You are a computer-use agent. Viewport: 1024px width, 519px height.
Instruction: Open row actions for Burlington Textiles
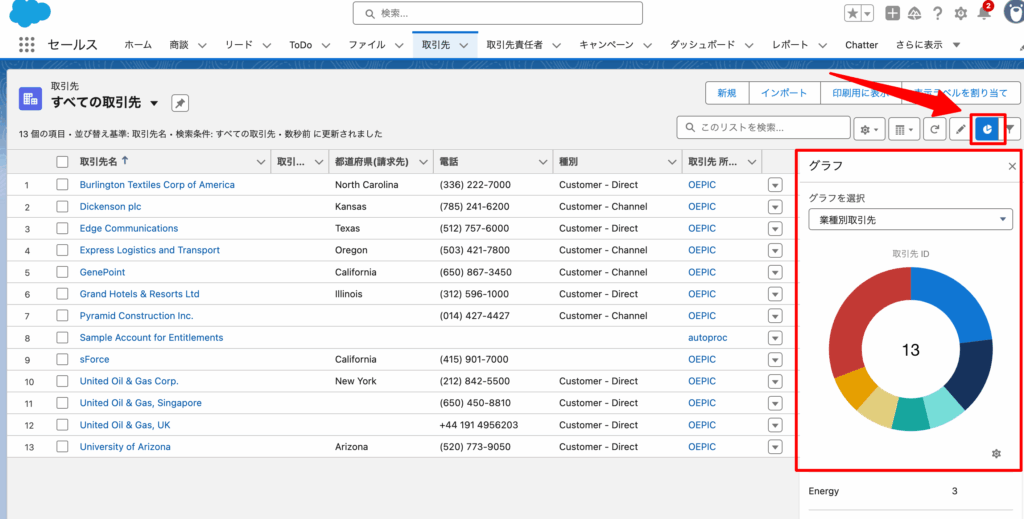point(775,185)
